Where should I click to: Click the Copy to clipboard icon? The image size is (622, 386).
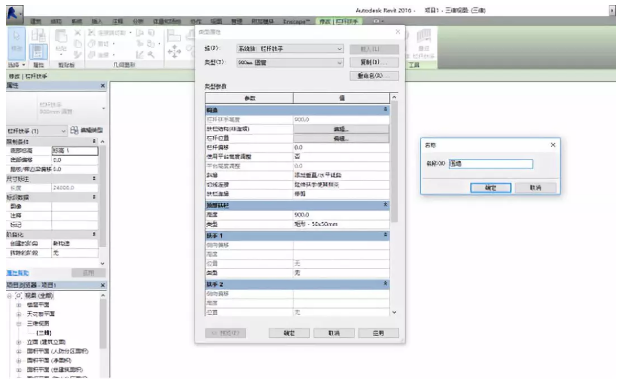coord(78,44)
